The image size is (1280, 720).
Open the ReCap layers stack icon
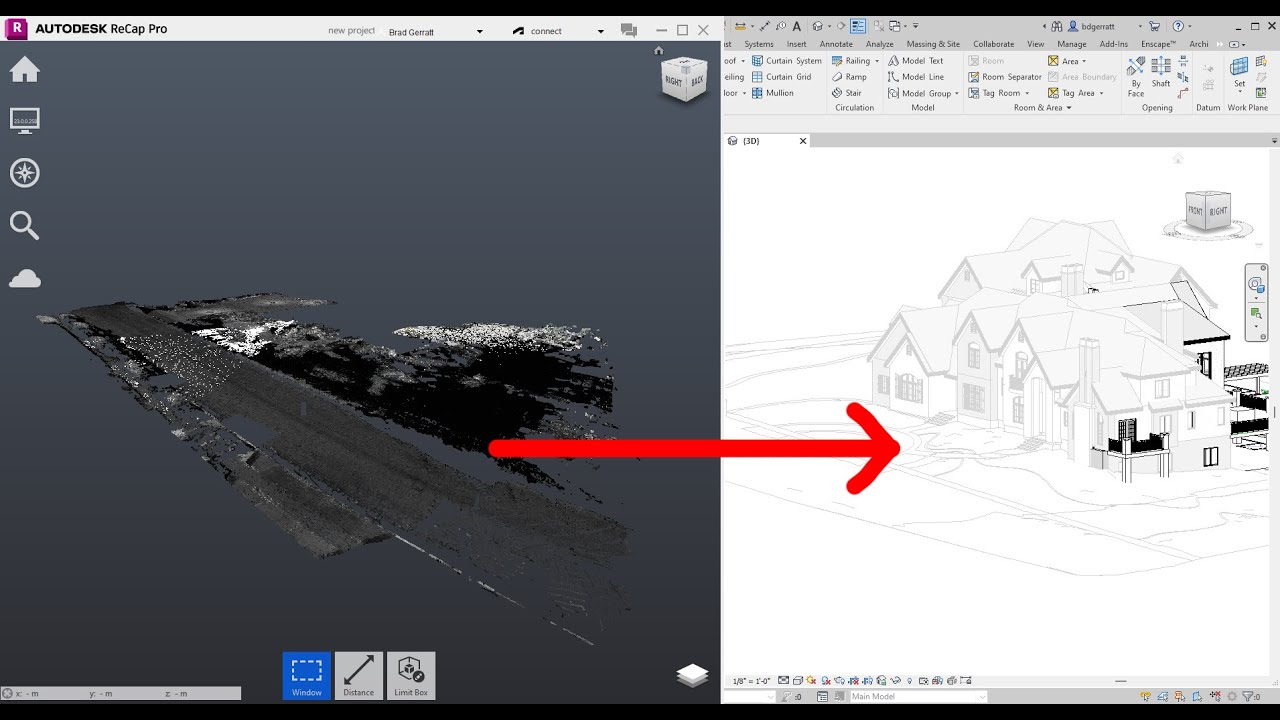pyautogui.click(x=692, y=676)
